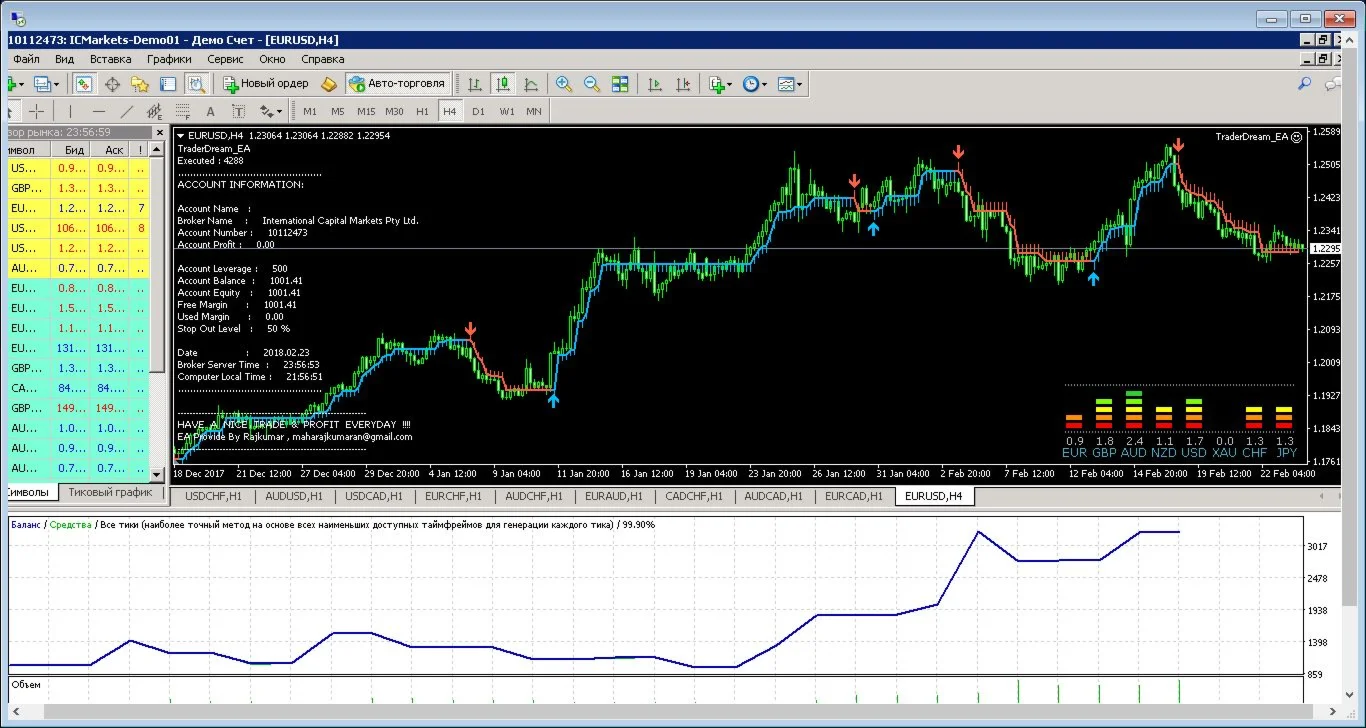
Task: Select the crosshair cursor tool
Action: pyautogui.click(x=37, y=111)
